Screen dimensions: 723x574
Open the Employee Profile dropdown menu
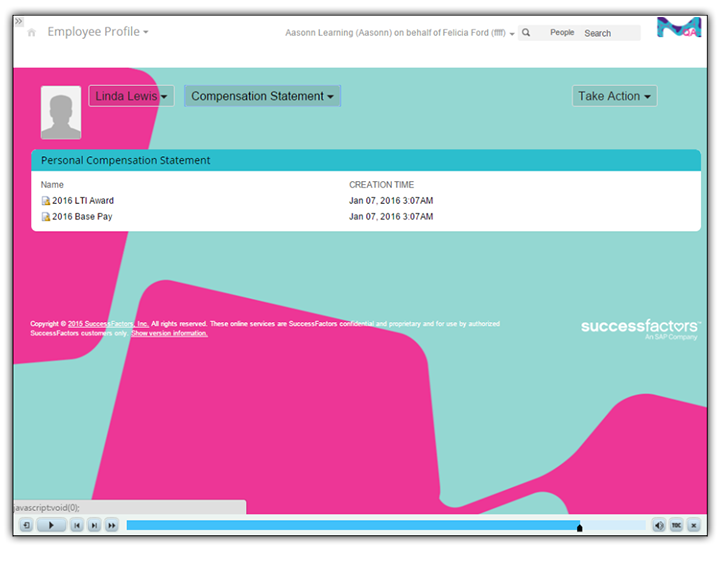98,32
